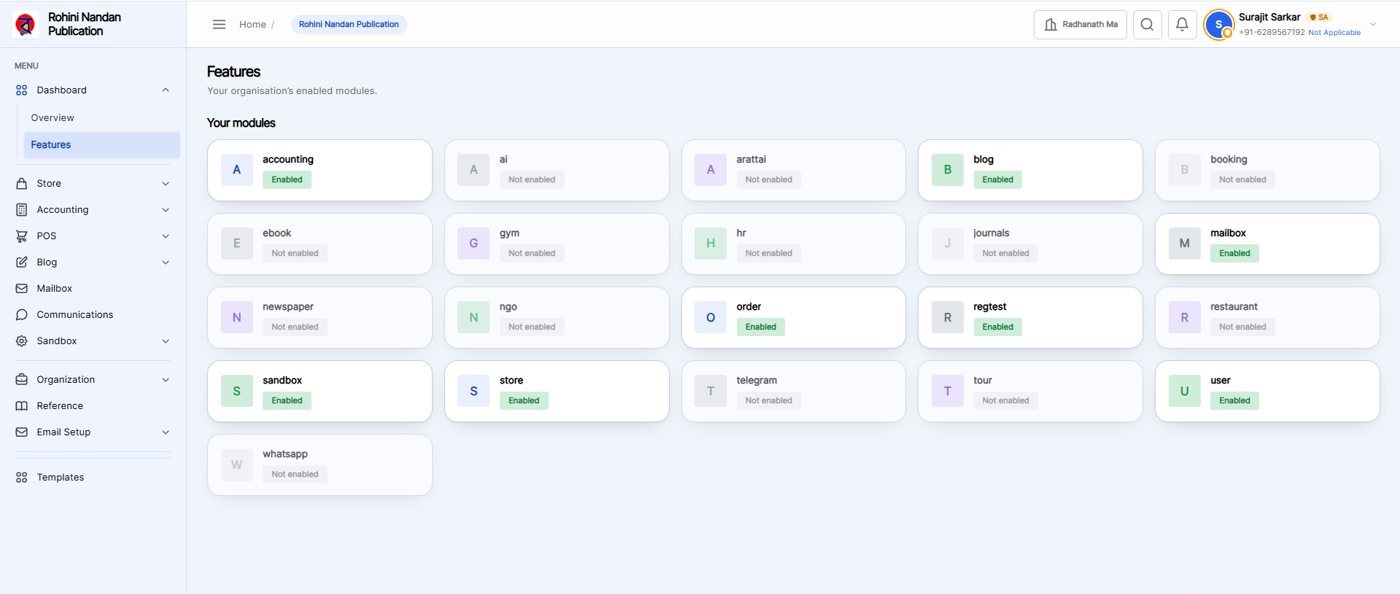Click the Rohini Nandan Publication logo
Screen dimensions: 1400x594
point(26,24)
